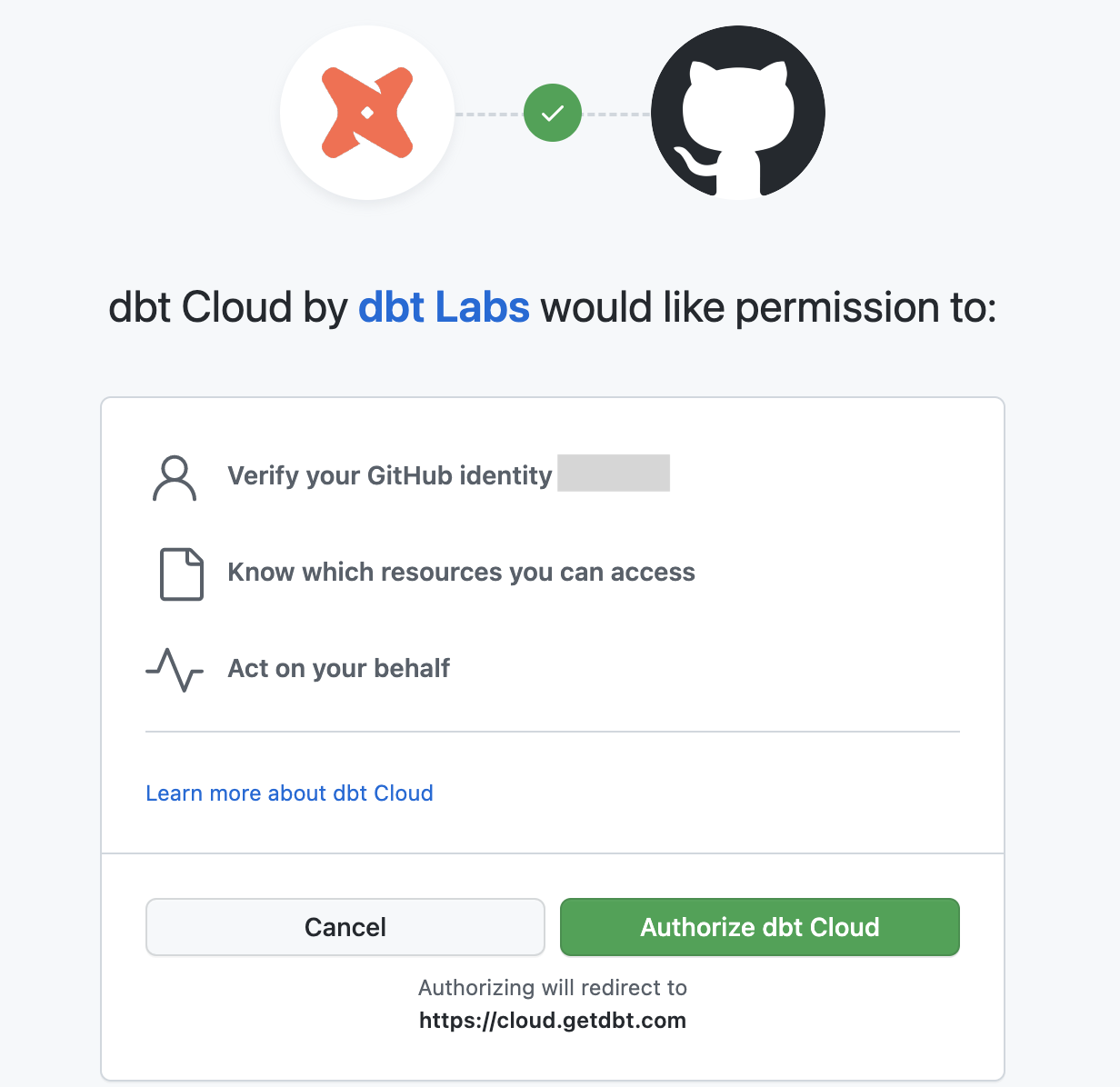The width and height of the screenshot is (1120, 1087).
Task: Click the redacted gray username box
Action: point(614,474)
